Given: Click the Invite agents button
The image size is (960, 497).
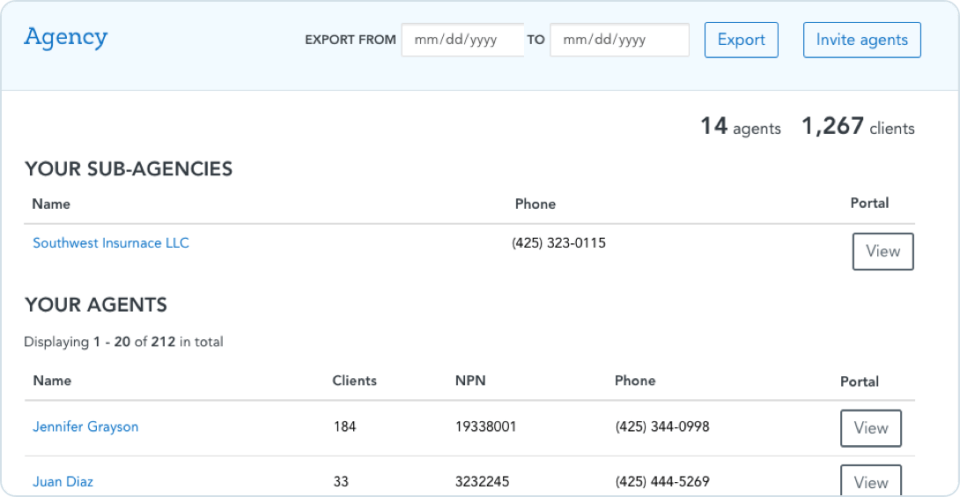Looking at the screenshot, I should [x=861, y=40].
